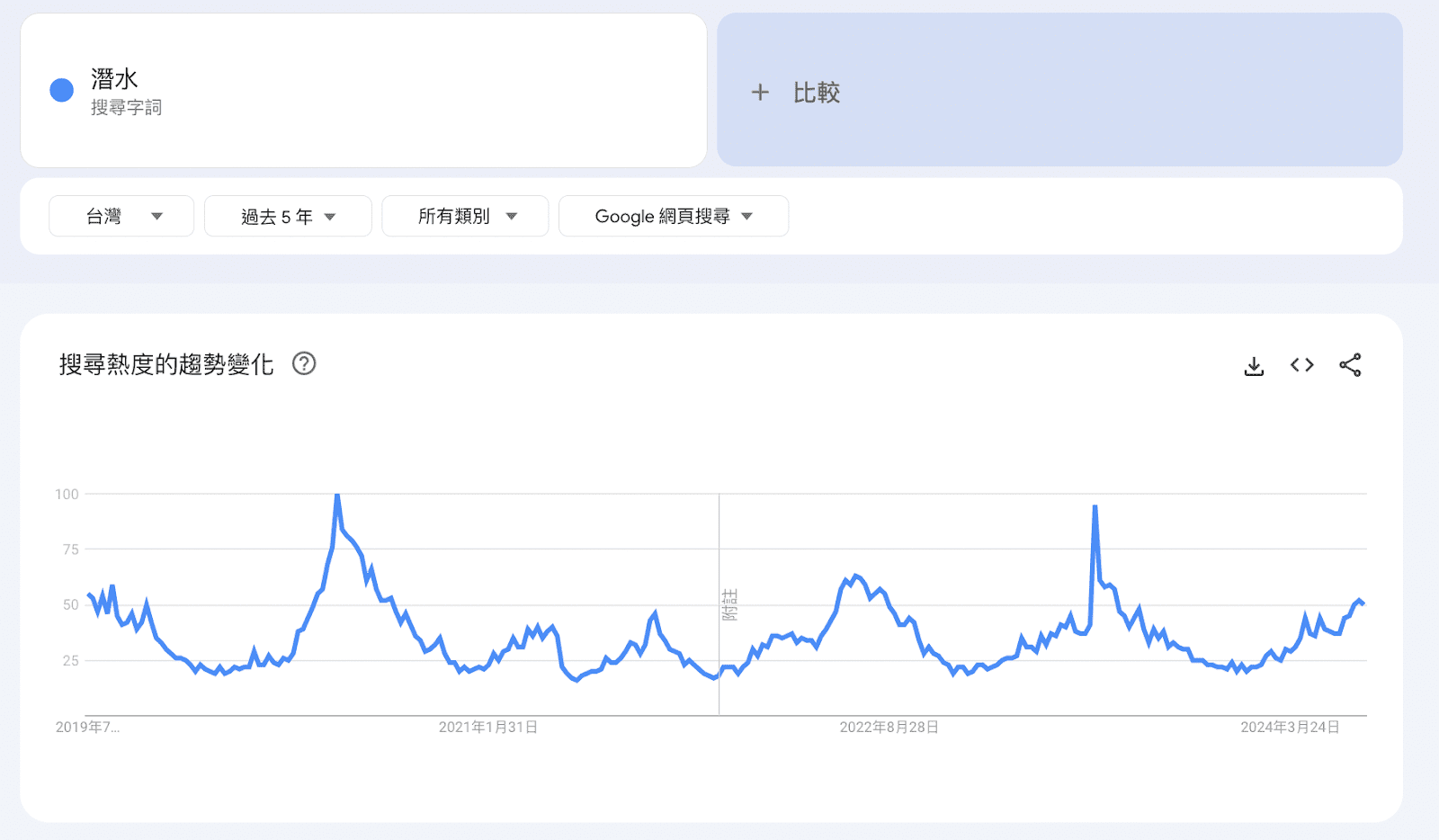Click the plus icon to add comparison
This screenshot has width=1439, height=840.
[x=760, y=92]
